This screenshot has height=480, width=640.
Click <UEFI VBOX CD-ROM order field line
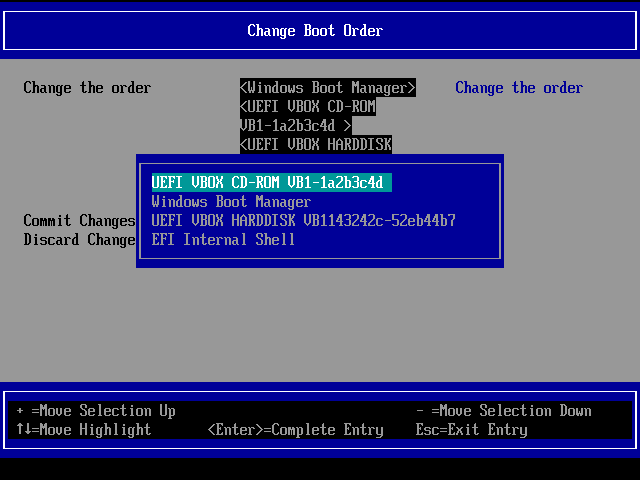pos(308,107)
